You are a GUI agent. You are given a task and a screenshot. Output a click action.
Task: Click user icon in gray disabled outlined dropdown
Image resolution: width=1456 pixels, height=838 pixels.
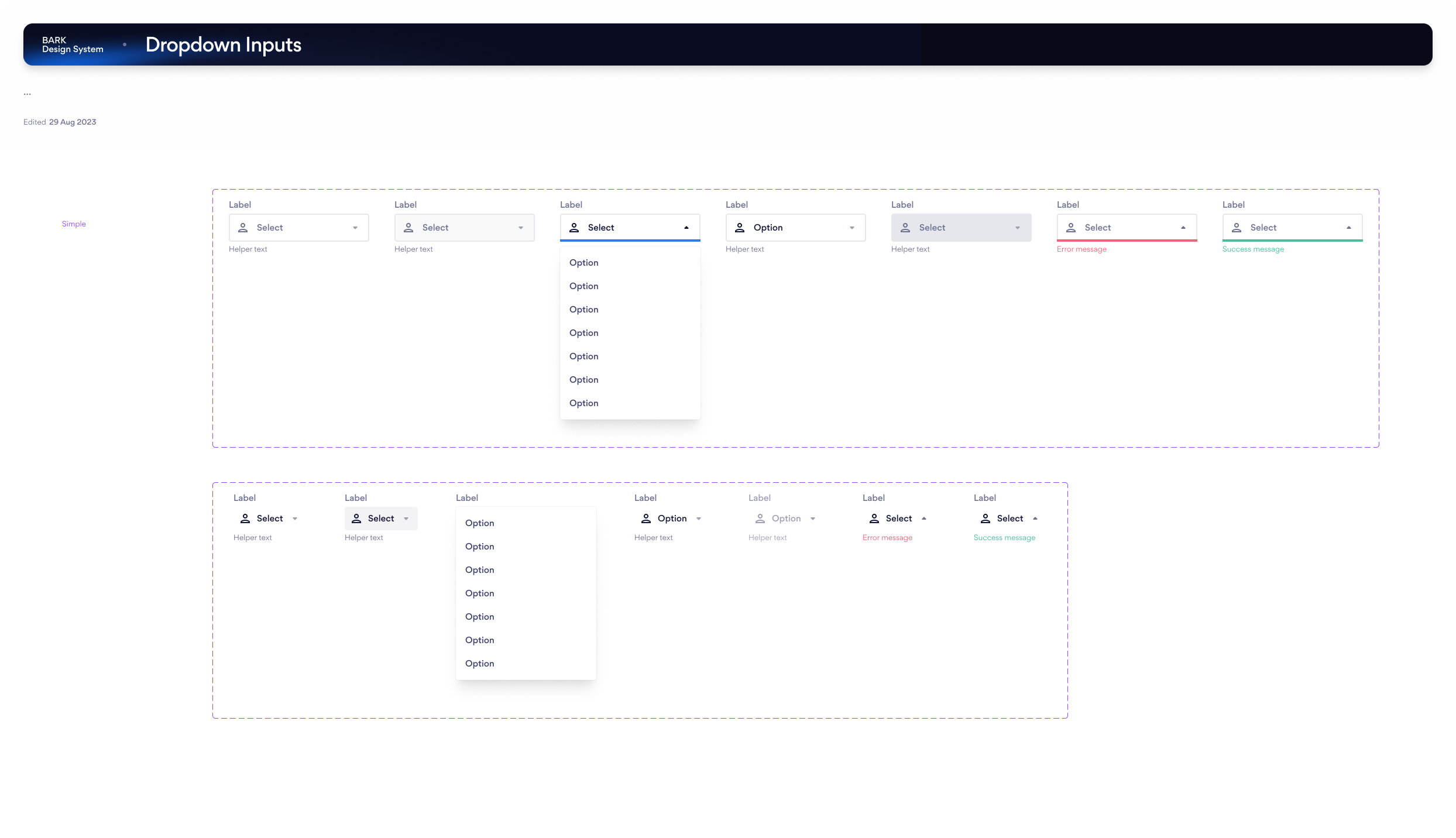[905, 228]
